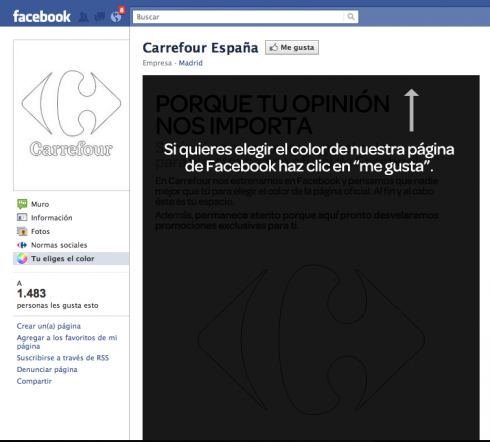Click the Muro speech bubble icon

[x=22, y=204]
